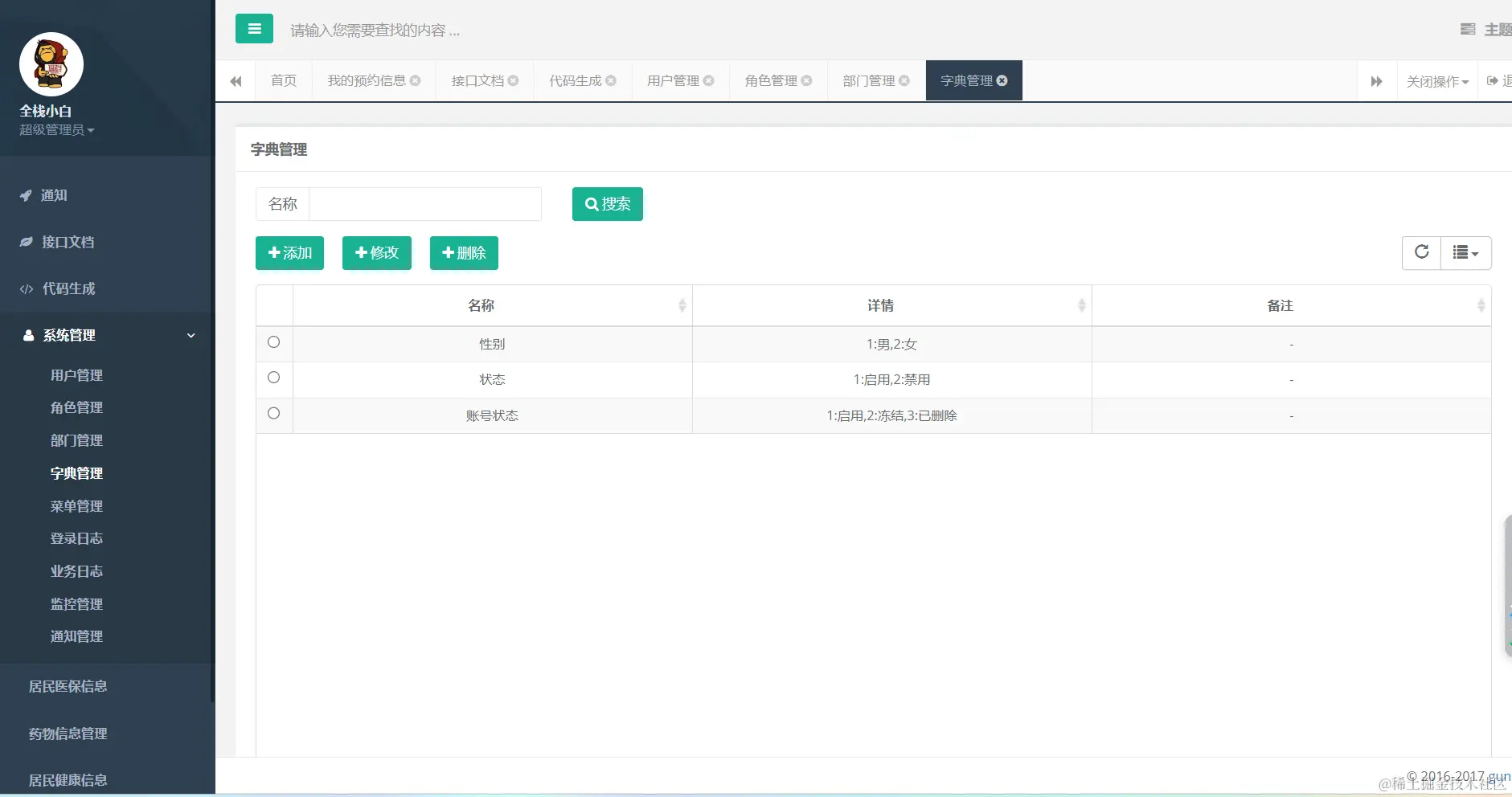Image resolution: width=1512 pixels, height=797 pixels.
Task: Click the 添加 button
Action: (x=289, y=253)
